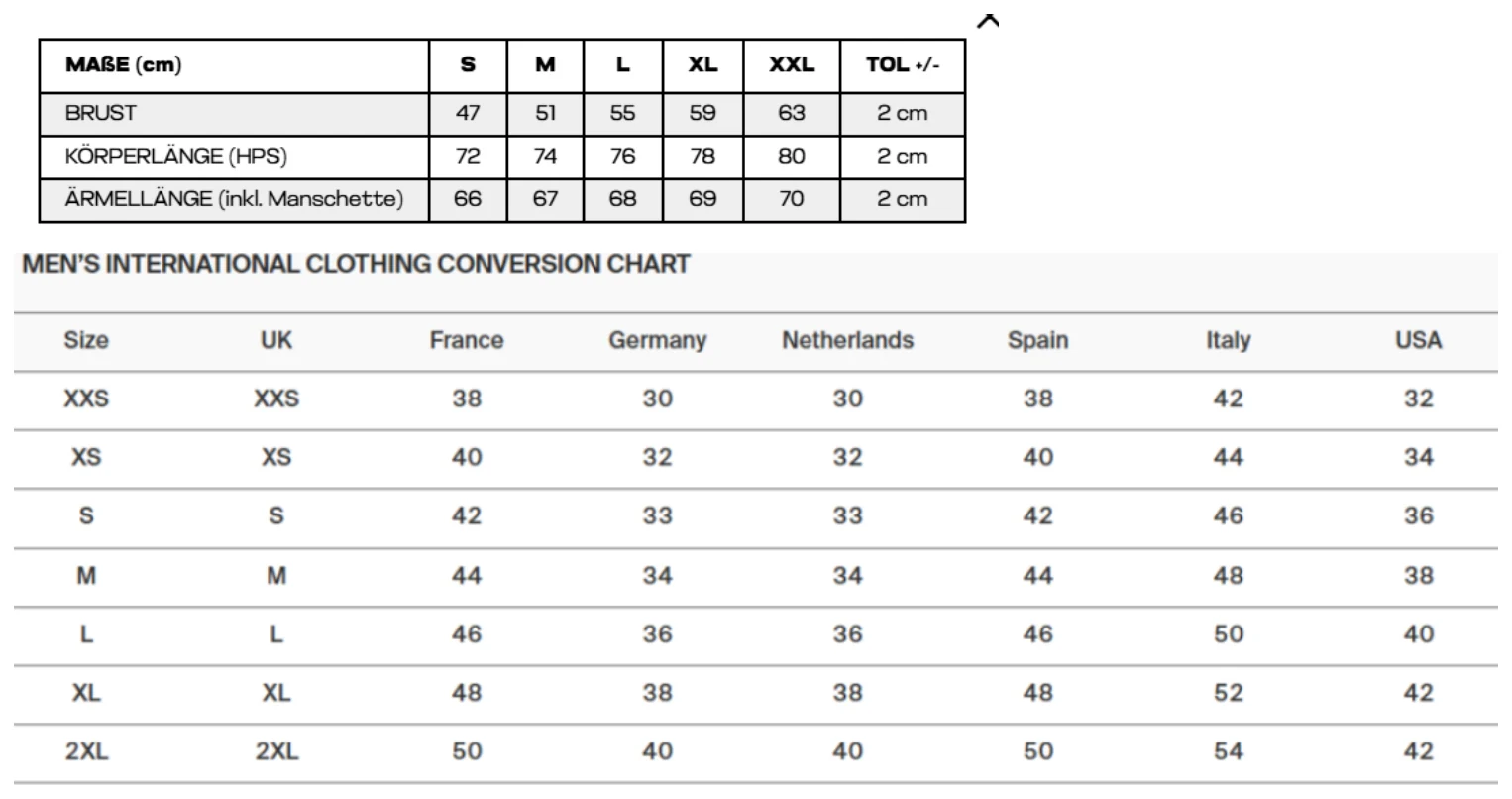
Task: Click the XXS label in the Size column
Action: coord(86,399)
